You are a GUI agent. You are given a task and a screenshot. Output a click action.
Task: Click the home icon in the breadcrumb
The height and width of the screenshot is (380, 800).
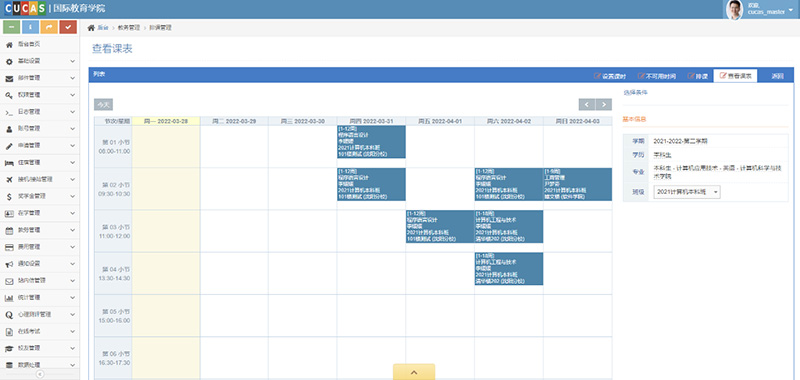coord(91,28)
